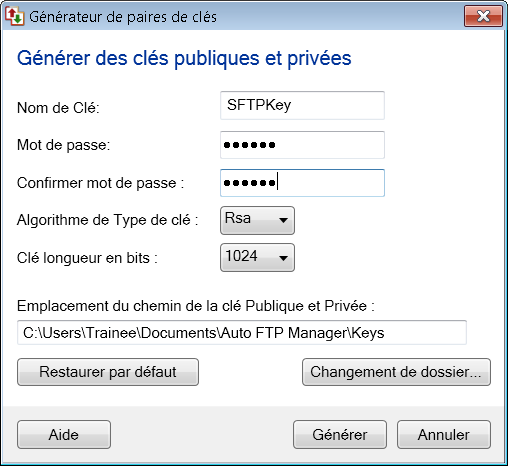Viewport: 508px width, 466px height.
Task: Click the Restaurer par défaut button
Action: pos(108,372)
